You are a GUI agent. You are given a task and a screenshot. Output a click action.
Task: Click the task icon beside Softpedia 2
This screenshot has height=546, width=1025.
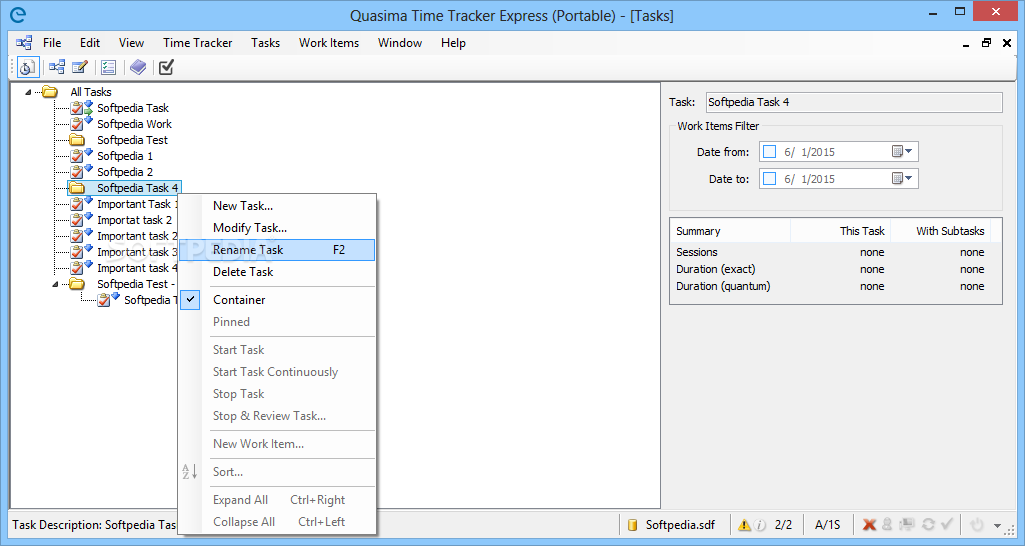(x=81, y=171)
